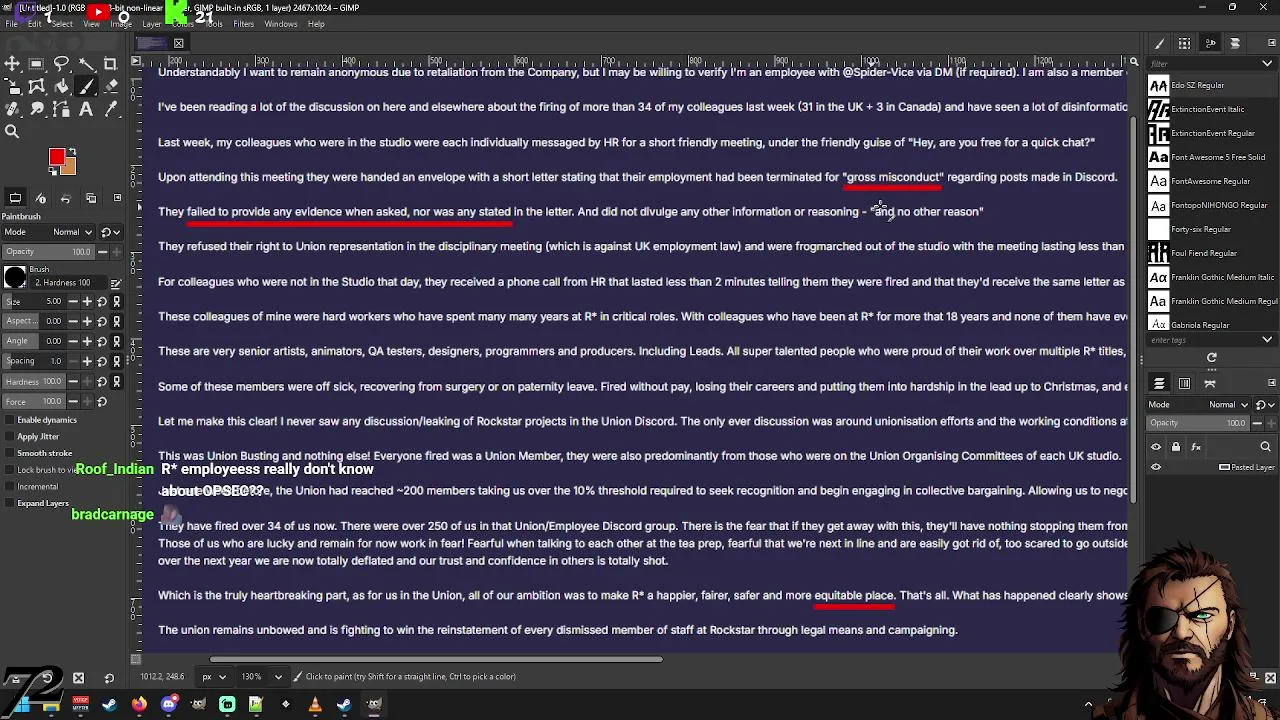Expand the enter tags dropdown arrow
This screenshot has height=720, width=1280.
pyautogui.click(x=1267, y=340)
